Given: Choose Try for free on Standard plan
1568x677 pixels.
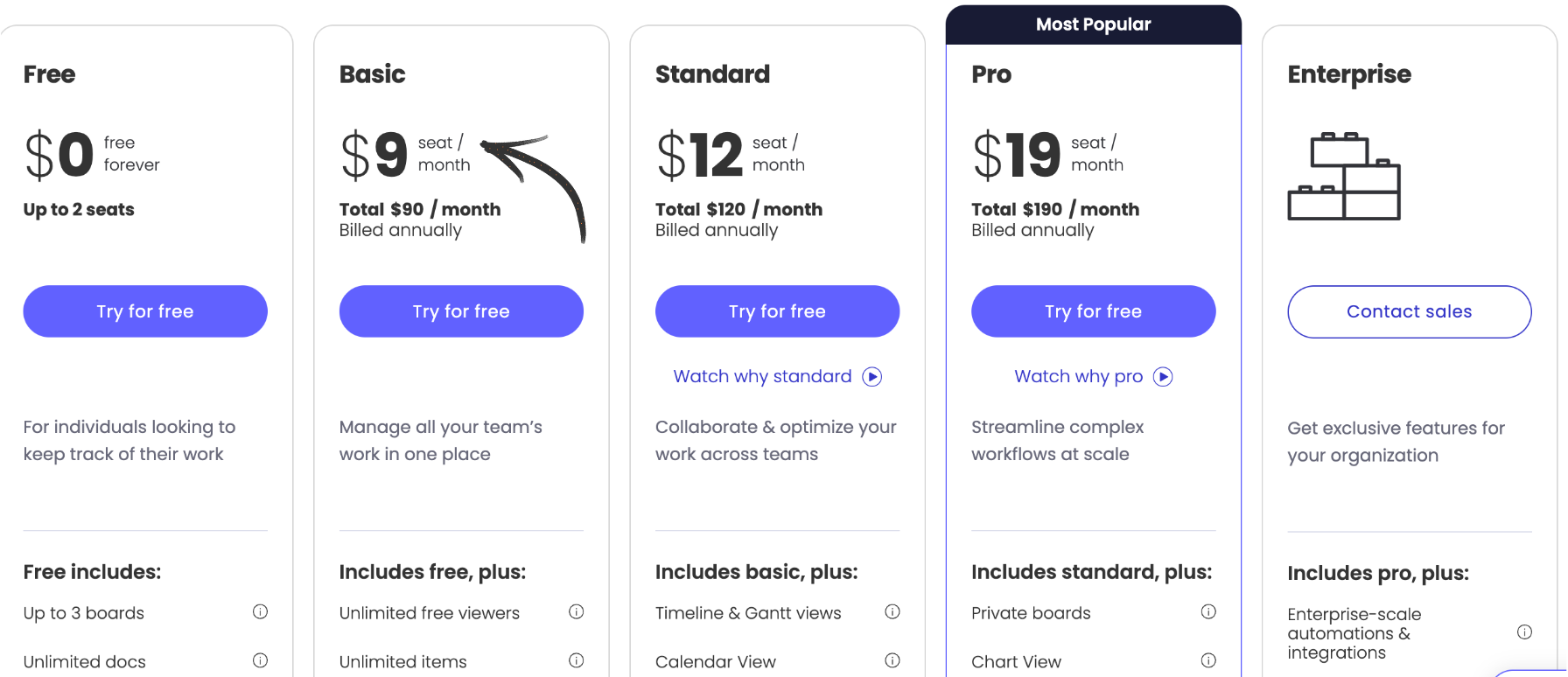Looking at the screenshot, I should coord(777,311).
